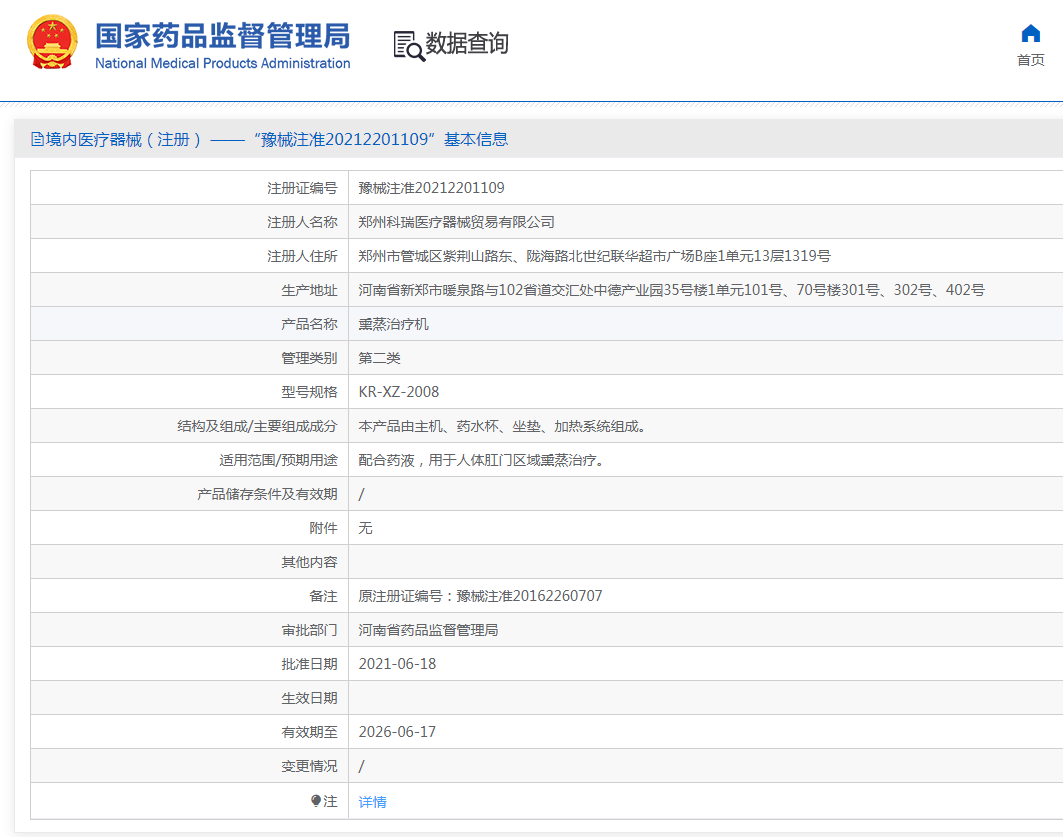Select remark 原注册证编号：豫械注准20162260707

click(x=480, y=596)
